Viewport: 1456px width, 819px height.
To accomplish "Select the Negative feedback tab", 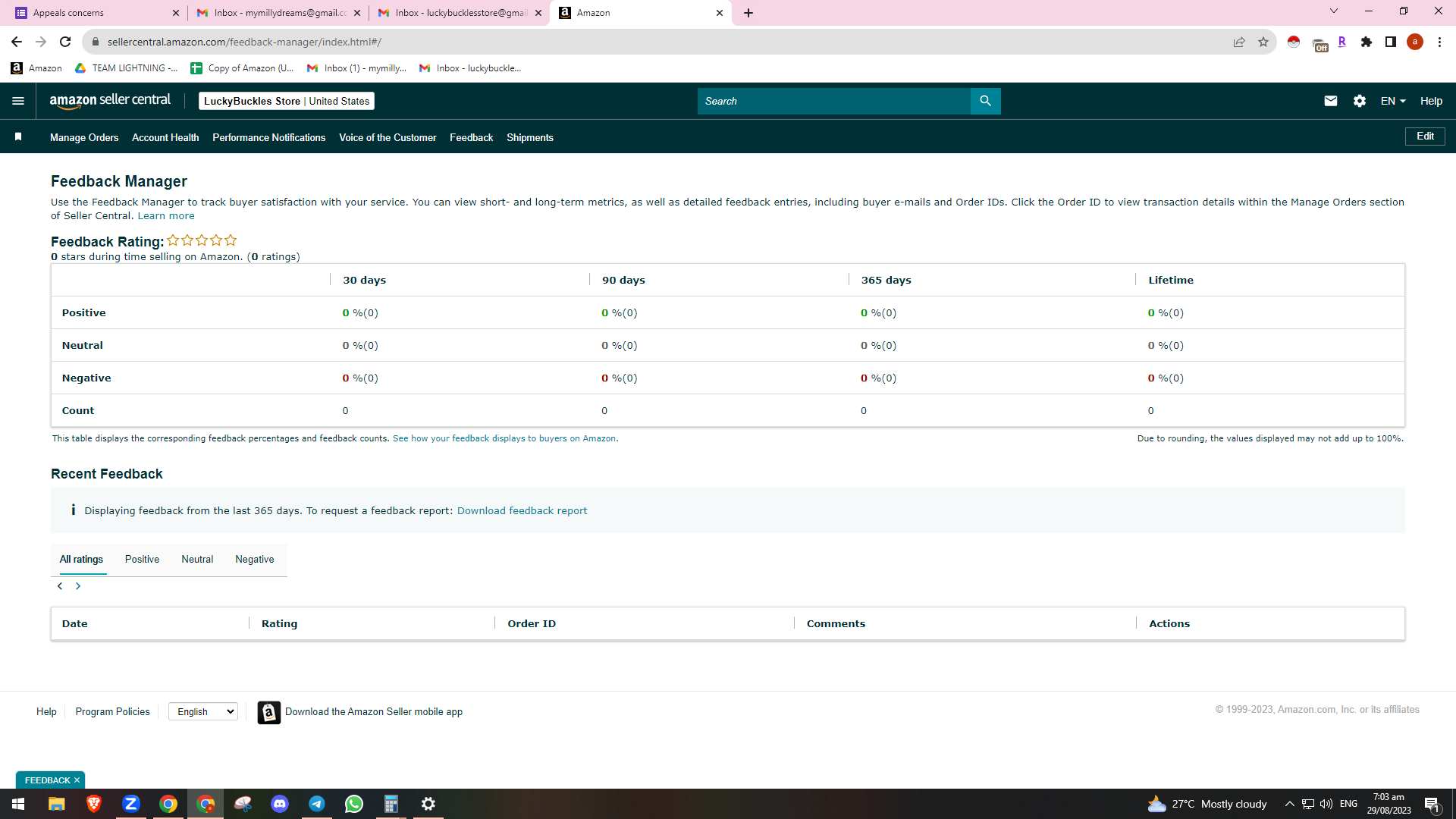I will 255,560.
